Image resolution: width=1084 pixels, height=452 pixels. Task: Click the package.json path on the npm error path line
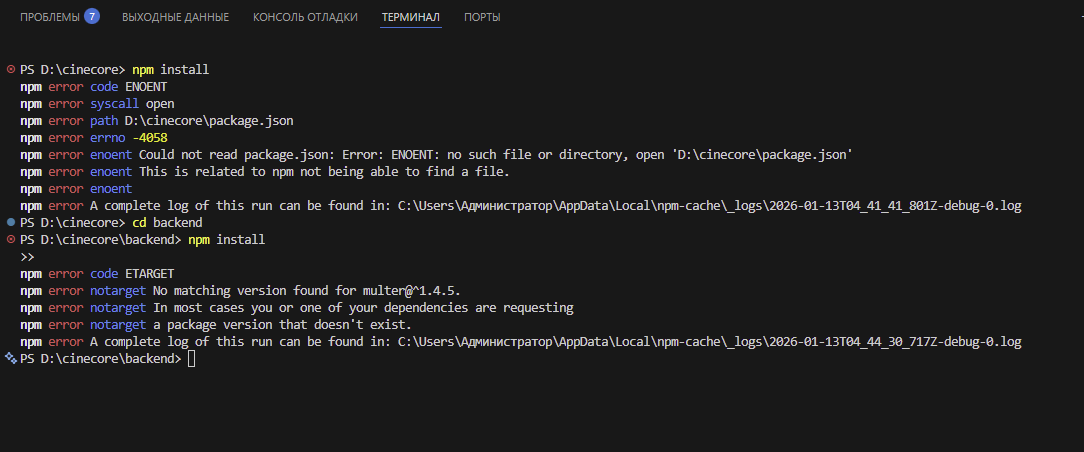pos(209,121)
